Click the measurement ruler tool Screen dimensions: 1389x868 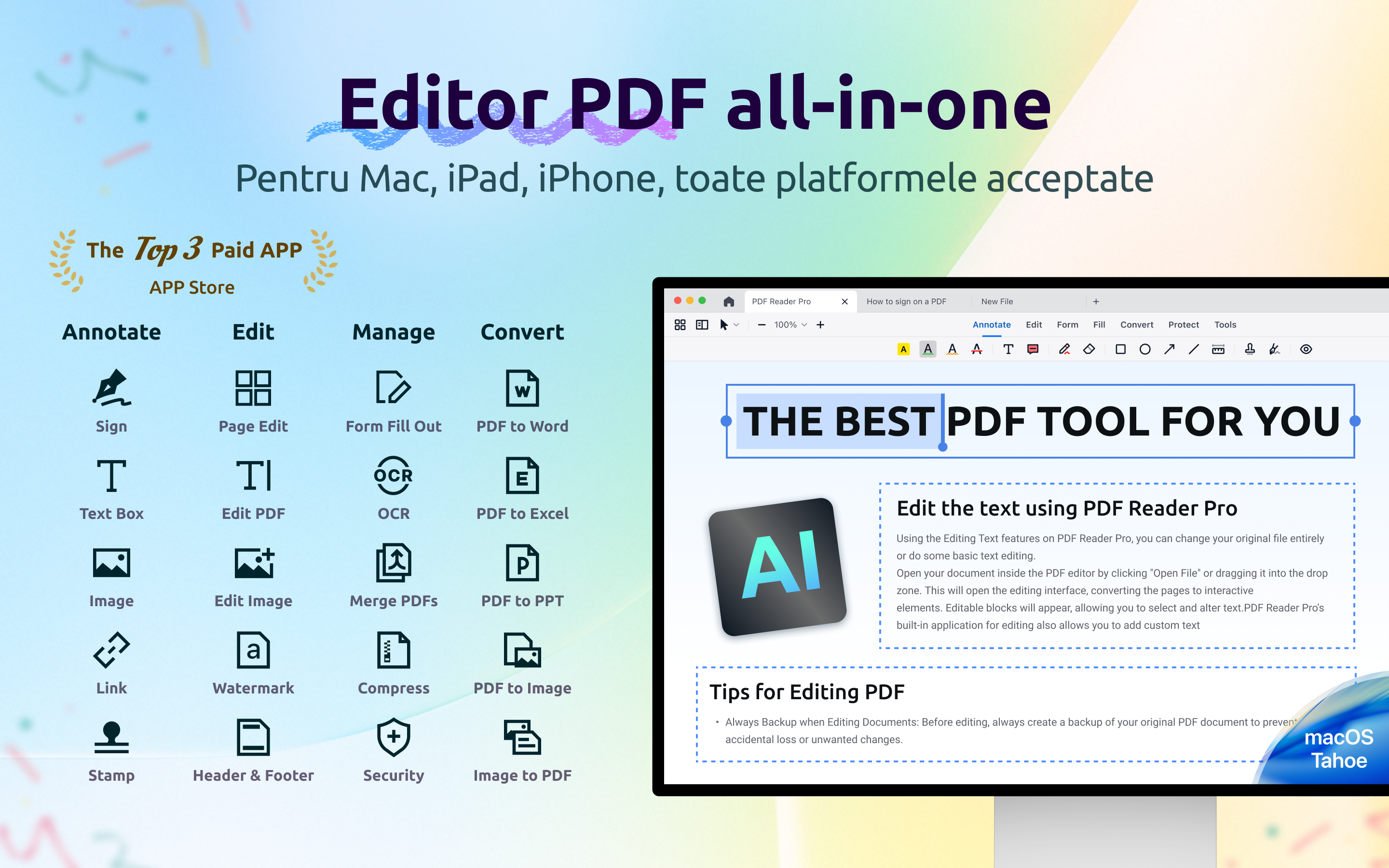[1218, 349]
